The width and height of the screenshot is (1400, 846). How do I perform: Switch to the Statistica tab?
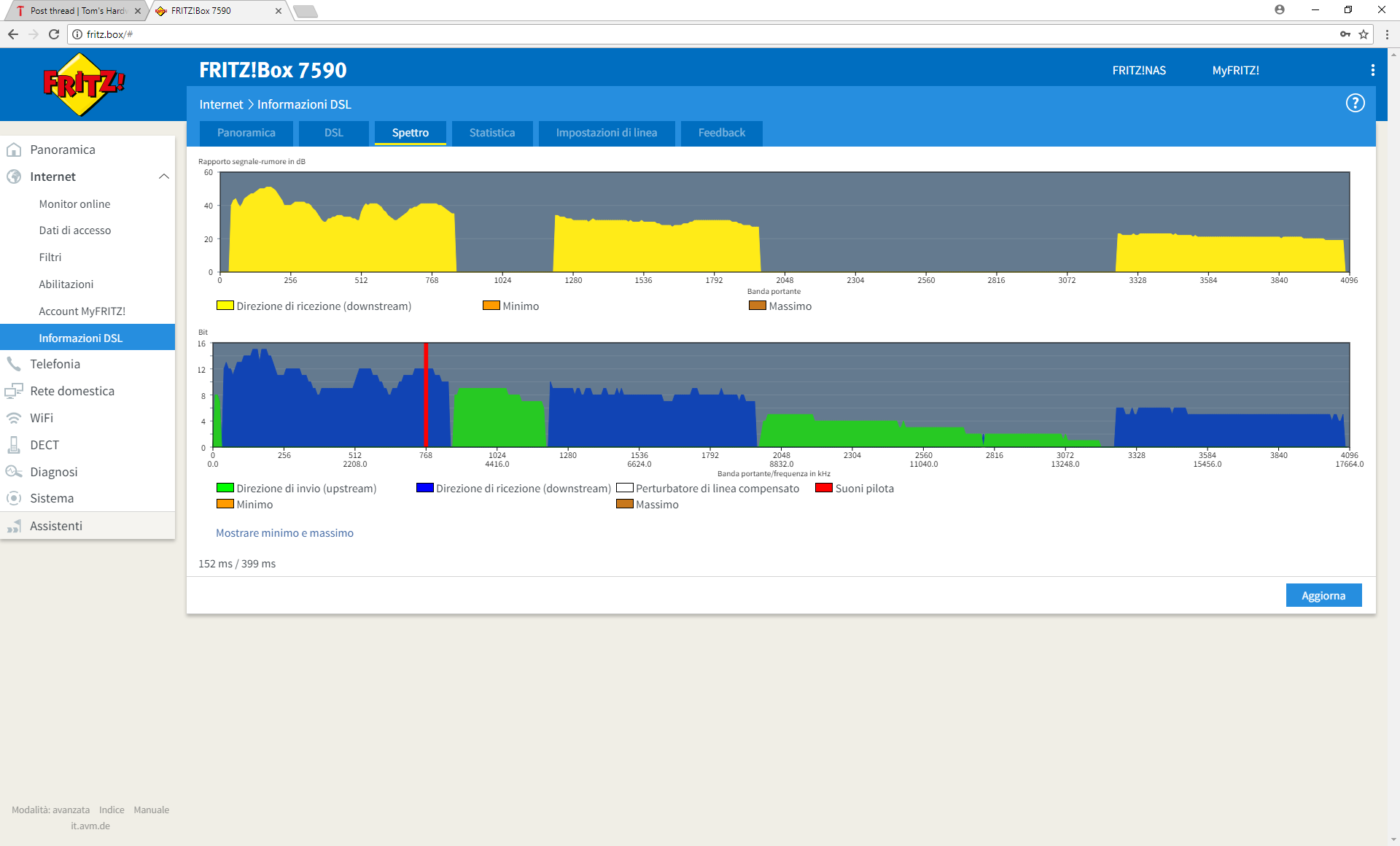491,133
